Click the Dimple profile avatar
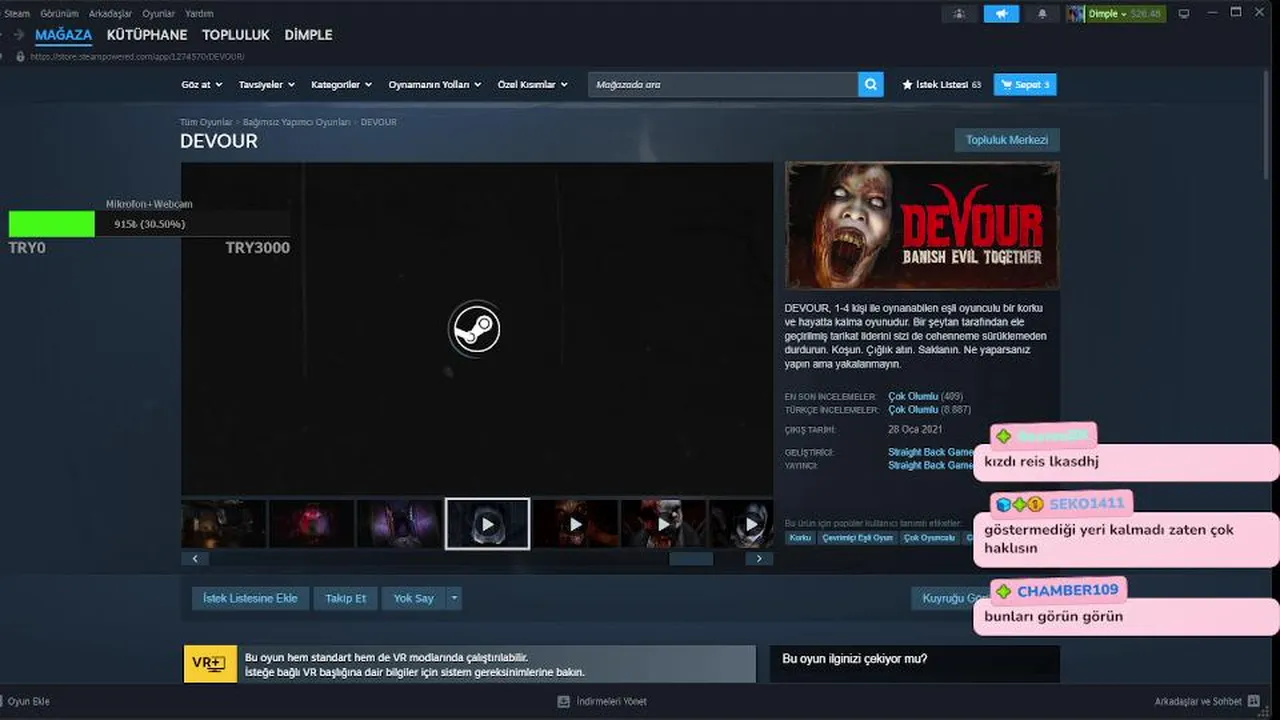Image resolution: width=1280 pixels, height=720 pixels. [x=1075, y=14]
